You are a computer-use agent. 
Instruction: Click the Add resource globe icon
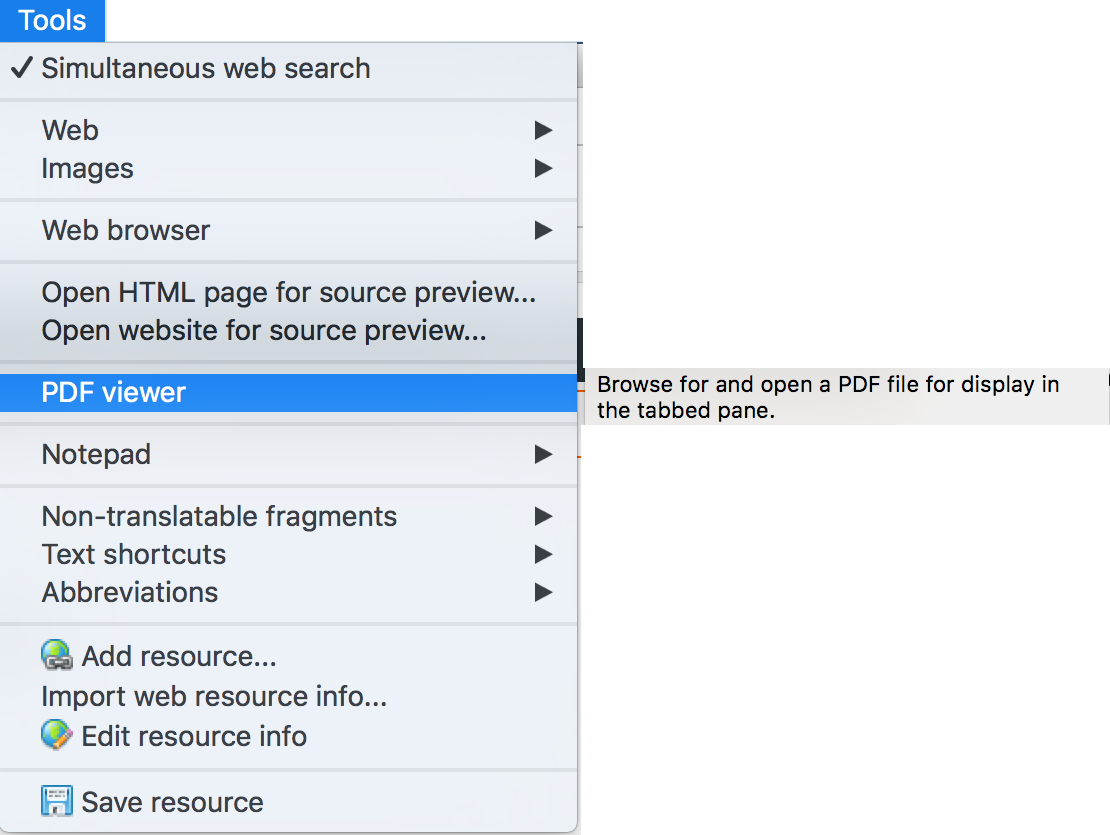(x=57, y=655)
